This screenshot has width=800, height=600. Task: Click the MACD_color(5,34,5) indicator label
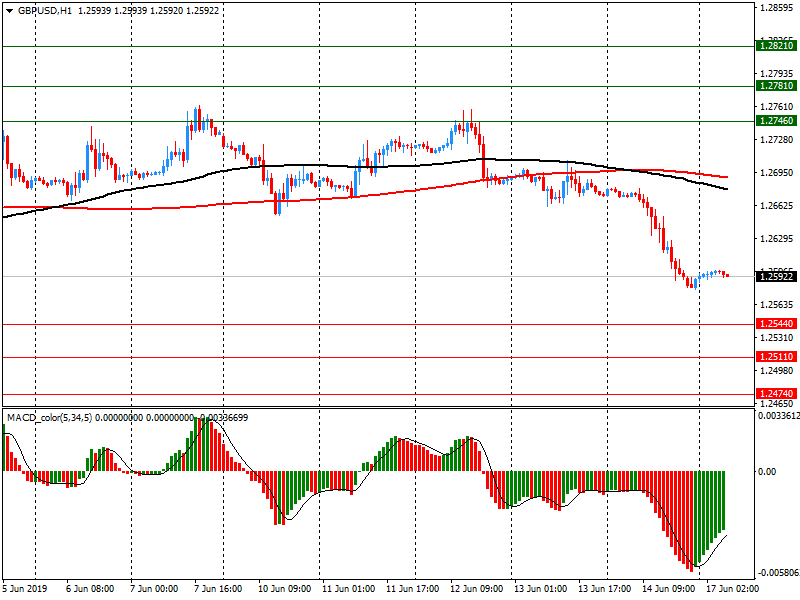click(x=49, y=418)
